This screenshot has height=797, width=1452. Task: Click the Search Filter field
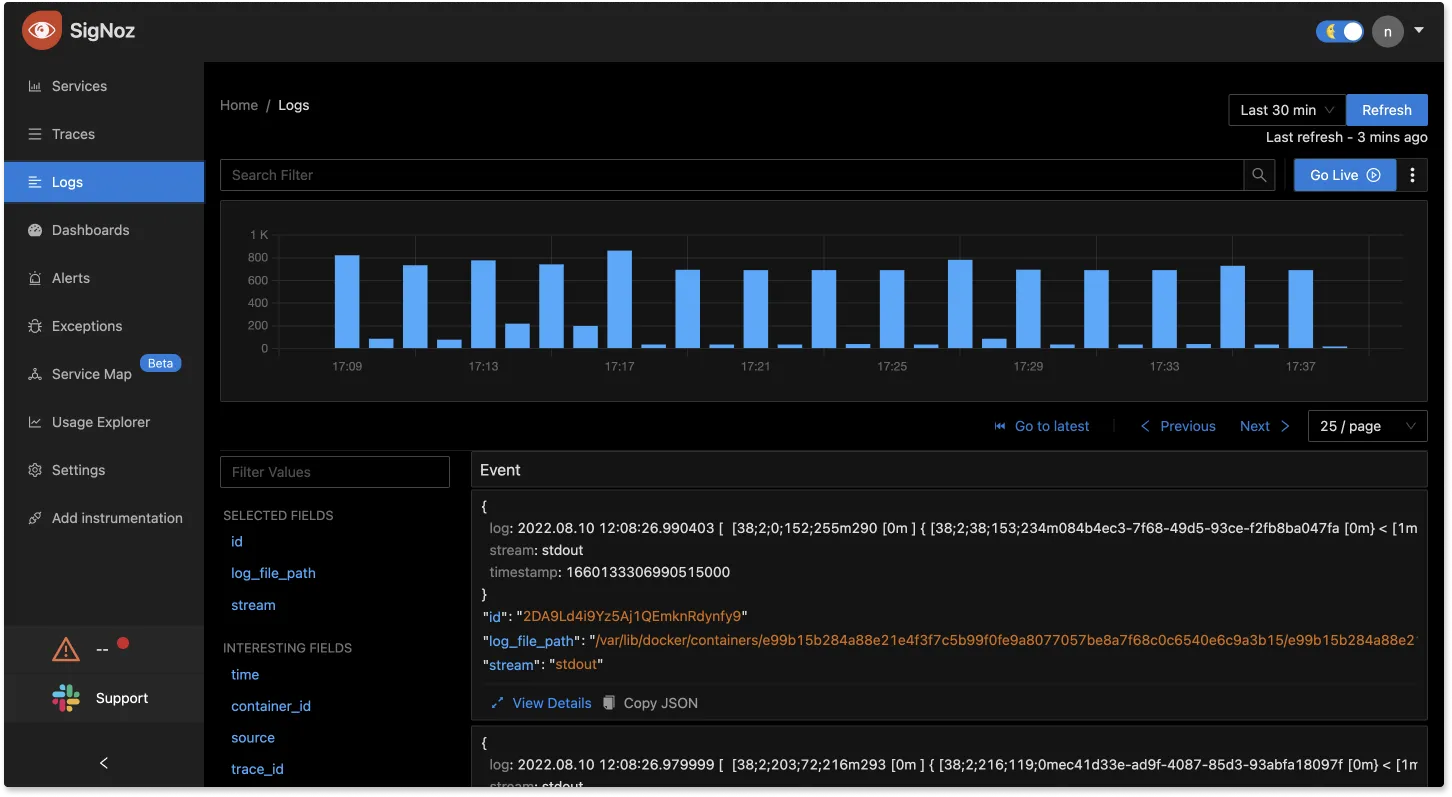[732, 175]
